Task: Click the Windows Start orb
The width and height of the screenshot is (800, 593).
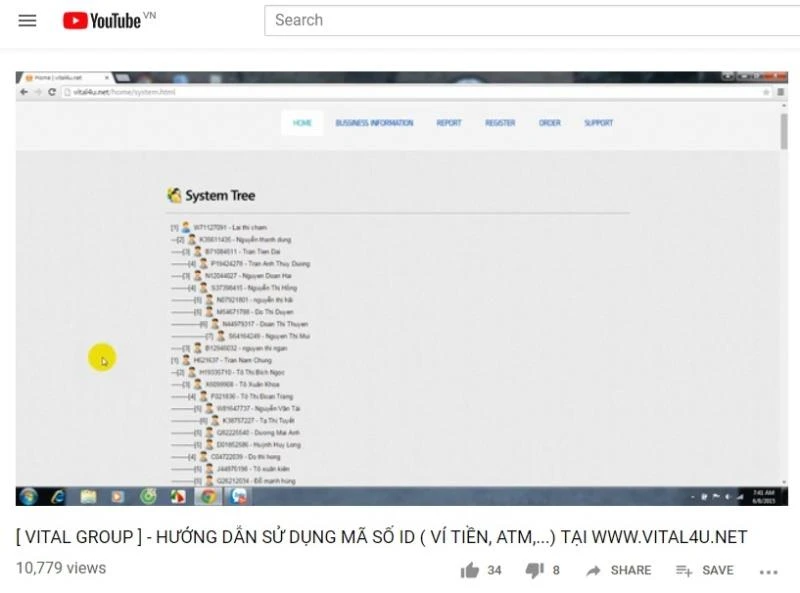Action: point(29,496)
